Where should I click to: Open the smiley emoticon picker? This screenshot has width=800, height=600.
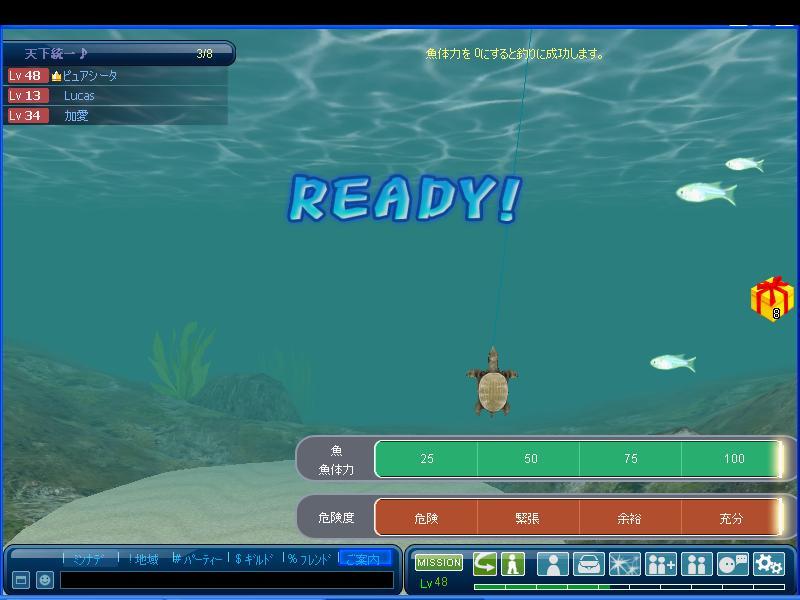(45, 580)
